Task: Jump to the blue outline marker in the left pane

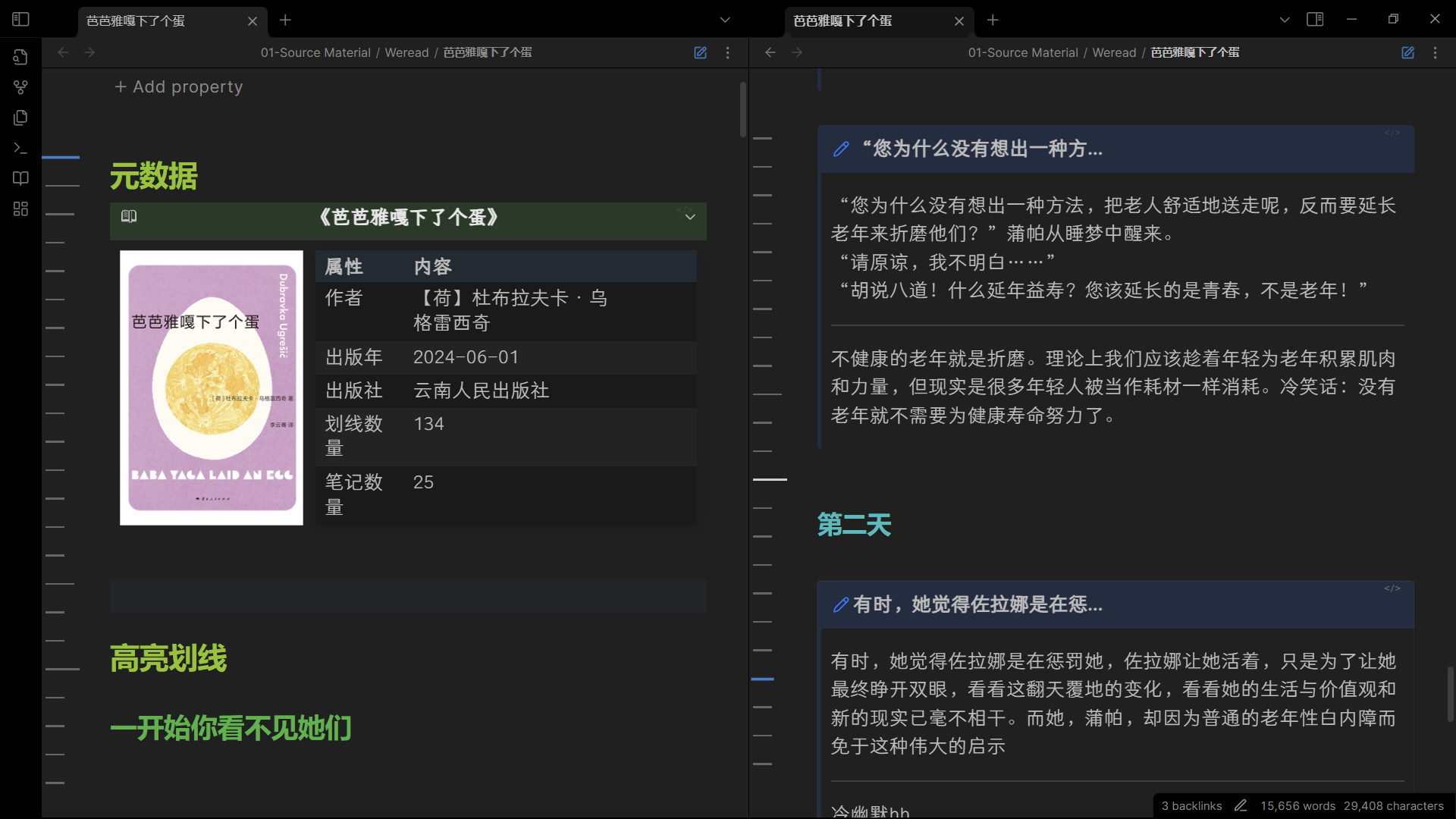Action: [x=61, y=157]
